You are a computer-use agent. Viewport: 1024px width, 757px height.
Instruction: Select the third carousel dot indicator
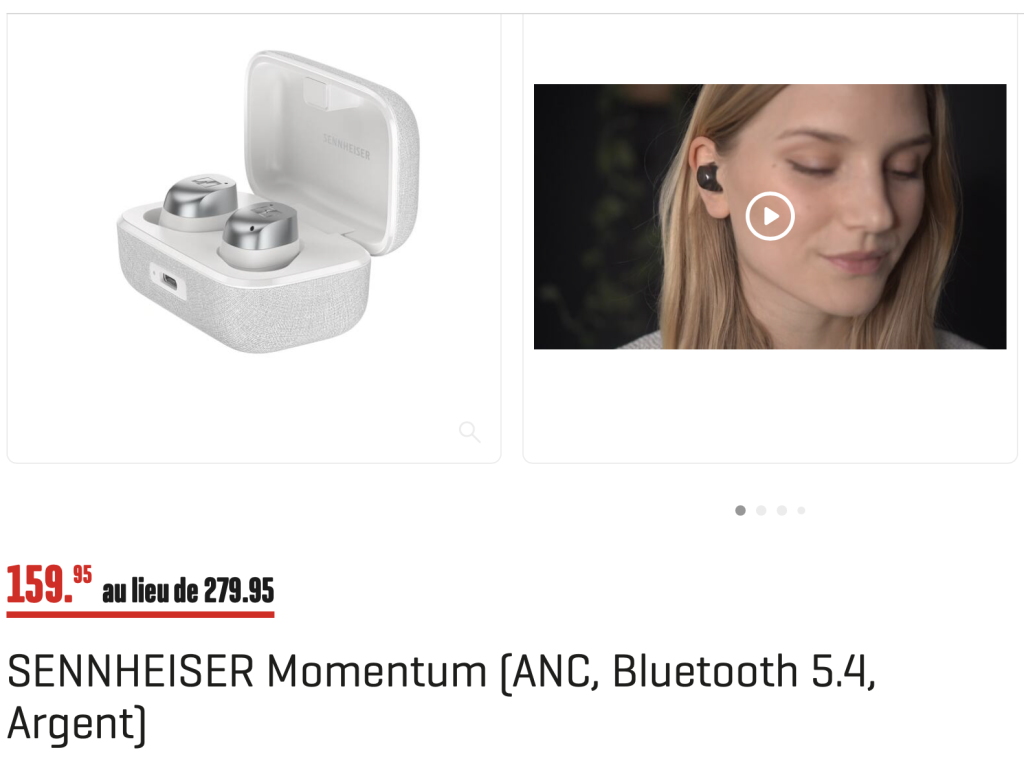(x=782, y=510)
